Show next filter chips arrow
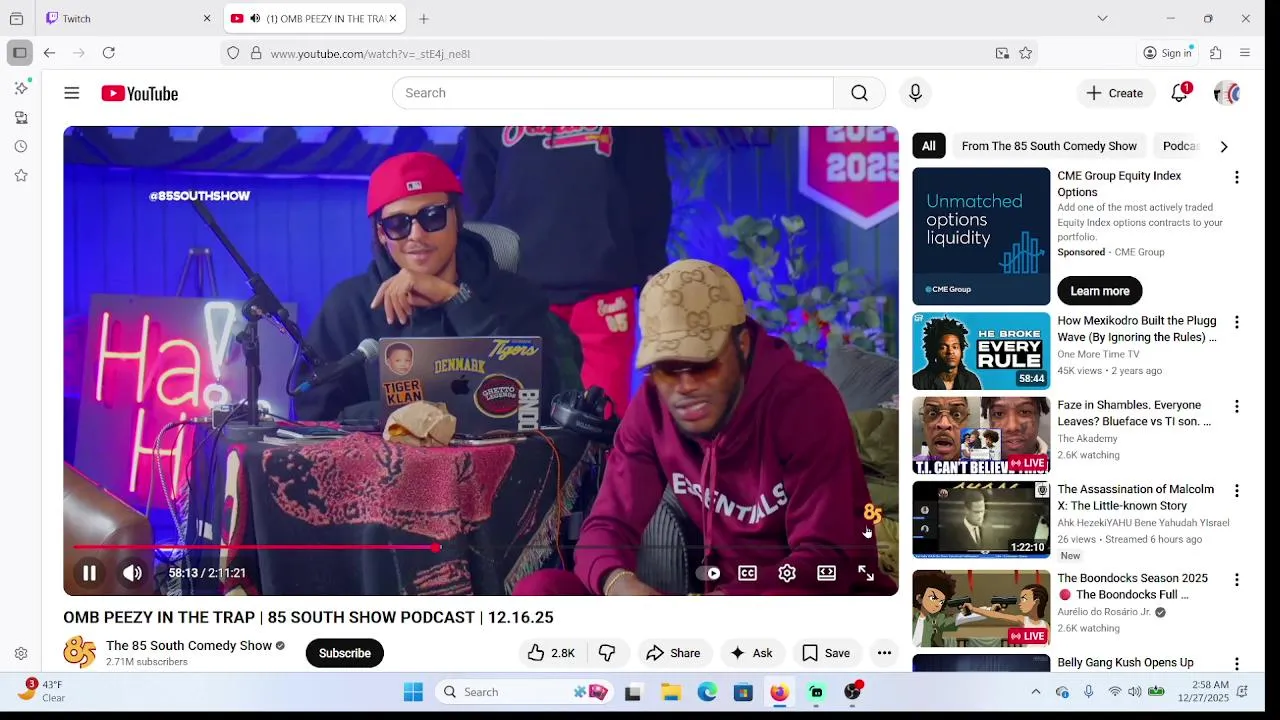This screenshot has height=720, width=1280. 1224,146
